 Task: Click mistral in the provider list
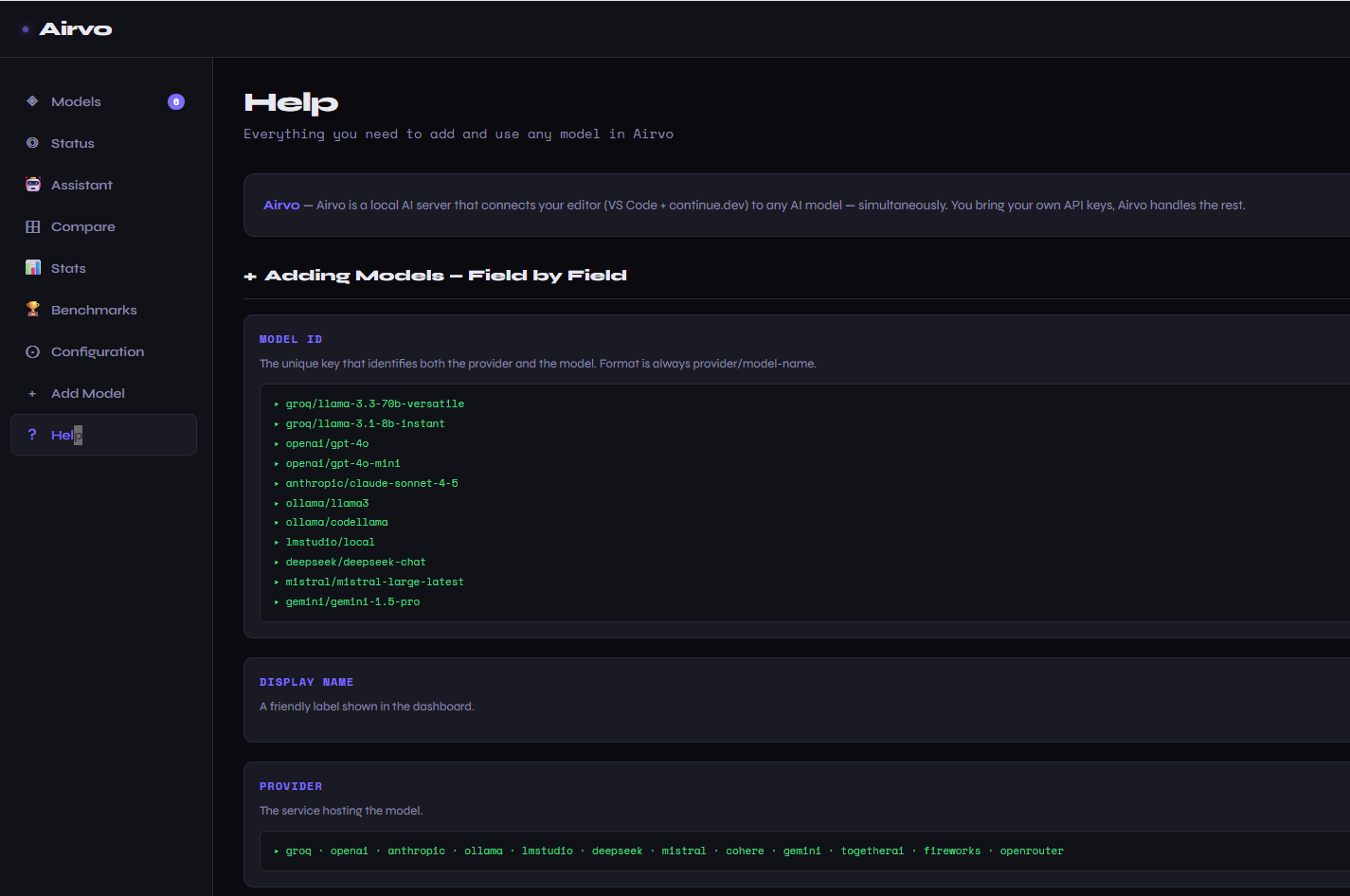684,851
